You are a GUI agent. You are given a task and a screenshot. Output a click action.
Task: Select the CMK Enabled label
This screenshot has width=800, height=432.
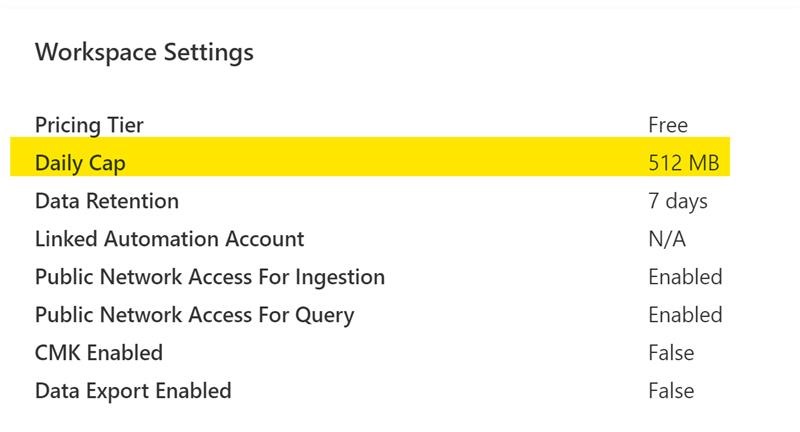click(99, 353)
